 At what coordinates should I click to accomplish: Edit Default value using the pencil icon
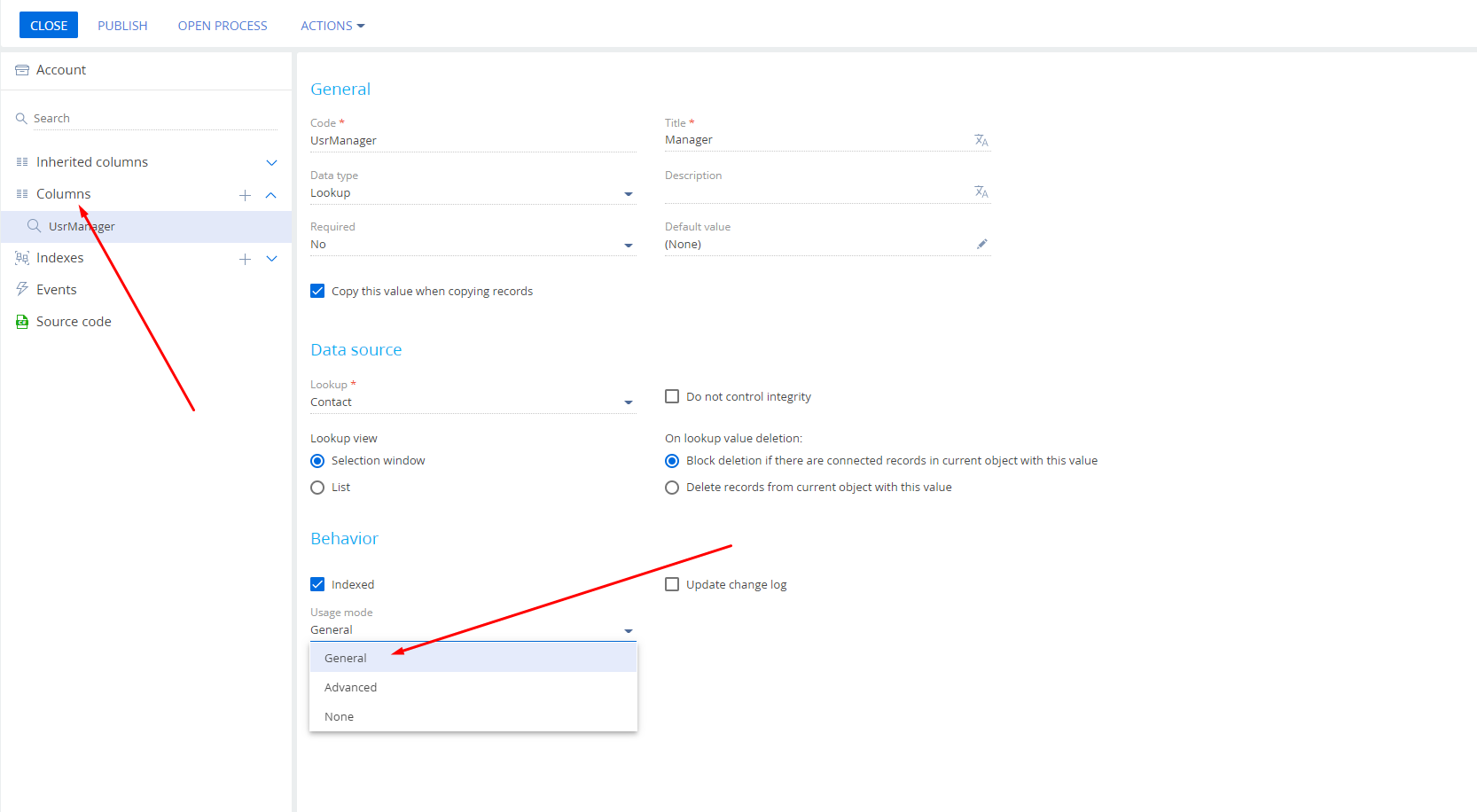coord(982,244)
